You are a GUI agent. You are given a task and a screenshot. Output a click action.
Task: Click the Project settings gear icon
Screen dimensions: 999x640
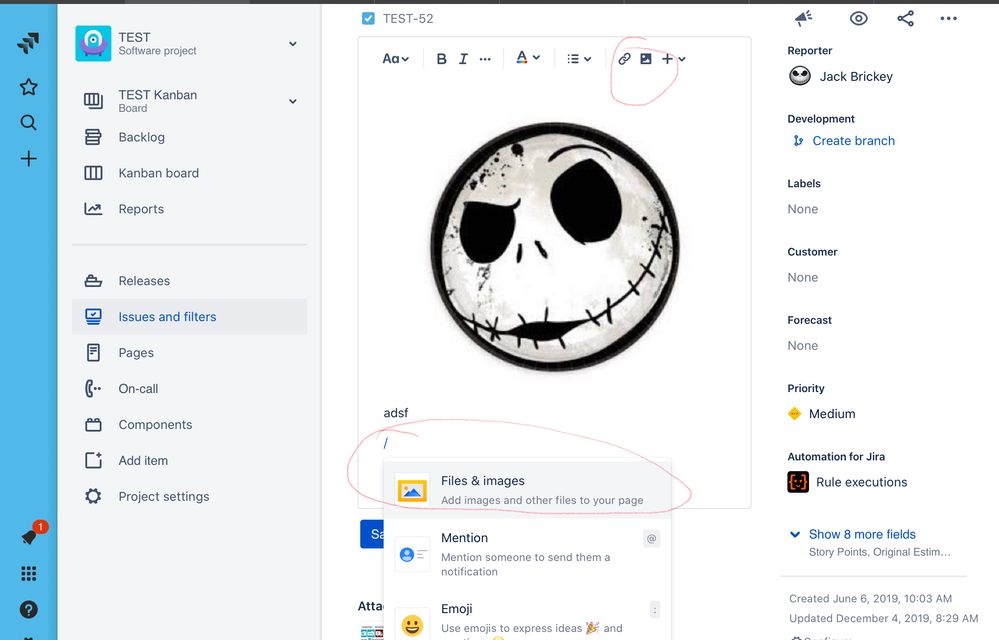point(93,496)
